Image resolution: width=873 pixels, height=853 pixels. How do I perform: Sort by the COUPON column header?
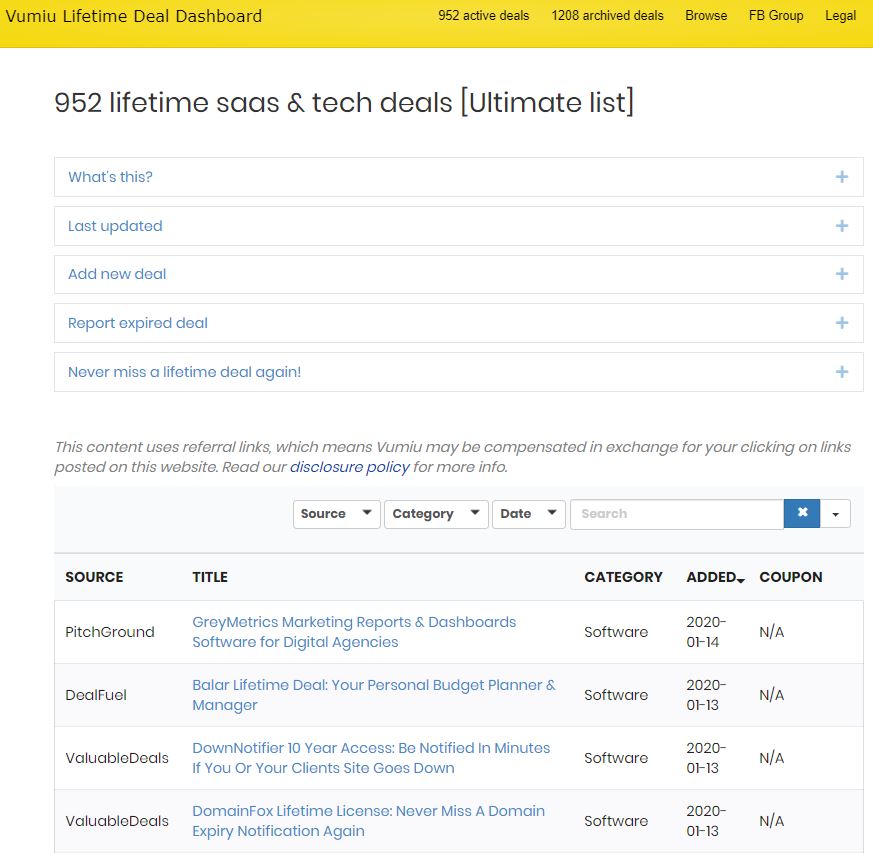coord(791,577)
